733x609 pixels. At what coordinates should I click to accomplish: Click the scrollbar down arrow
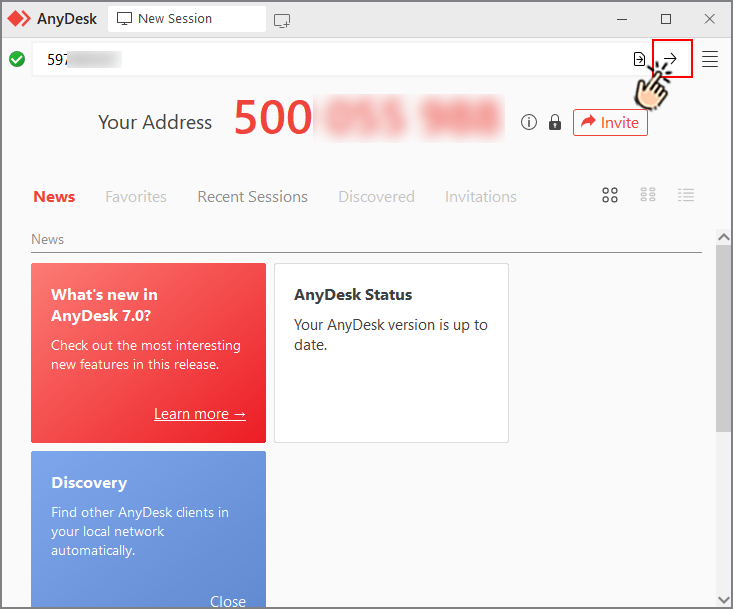click(724, 600)
